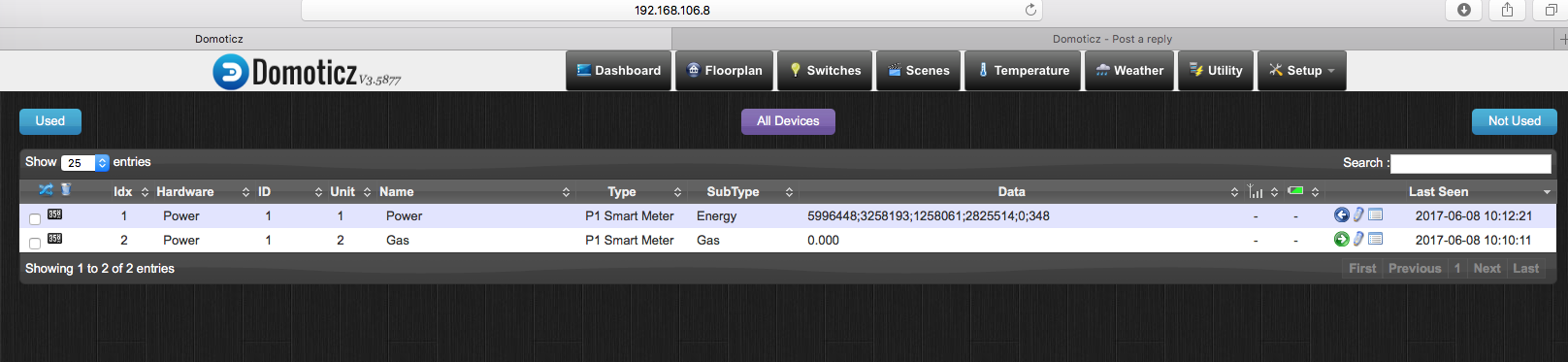The height and width of the screenshot is (362, 1568).
Task: Click the Gas subtype cell
Action: point(708,240)
